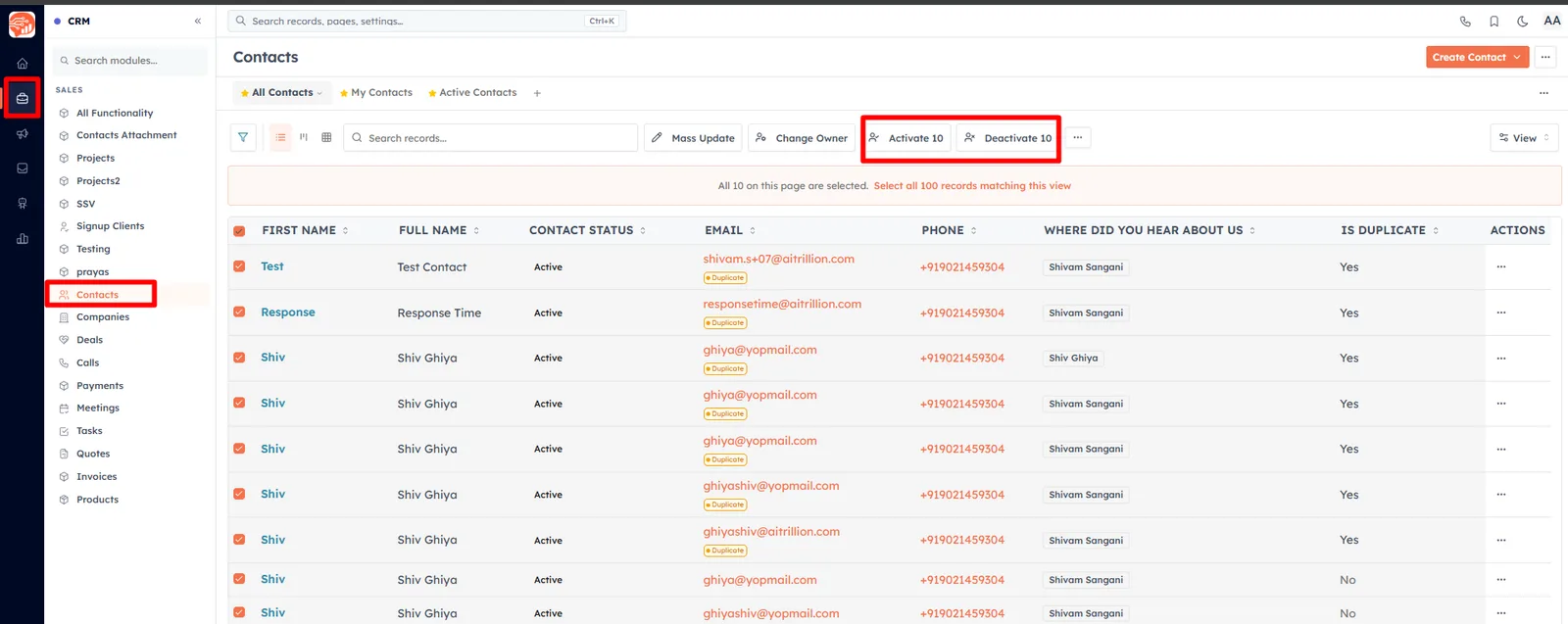Open Calls module in sidebar
The height and width of the screenshot is (624, 1568).
(x=88, y=363)
